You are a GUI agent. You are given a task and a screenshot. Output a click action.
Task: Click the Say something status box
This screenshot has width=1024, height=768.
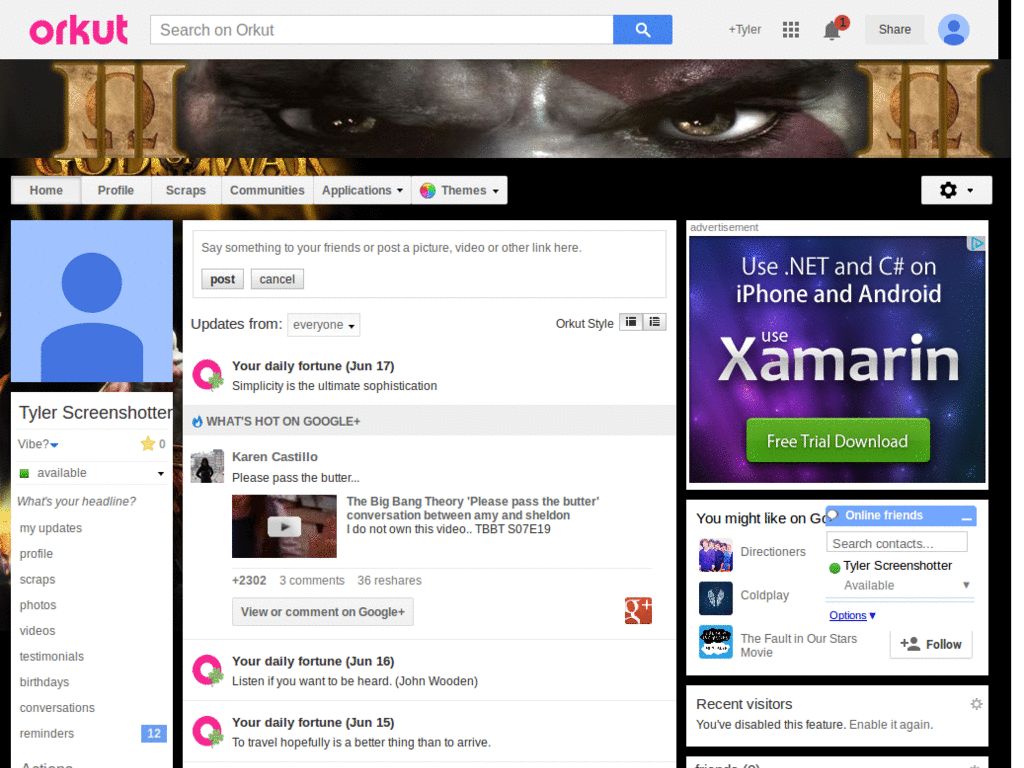click(x=429, y=248)
